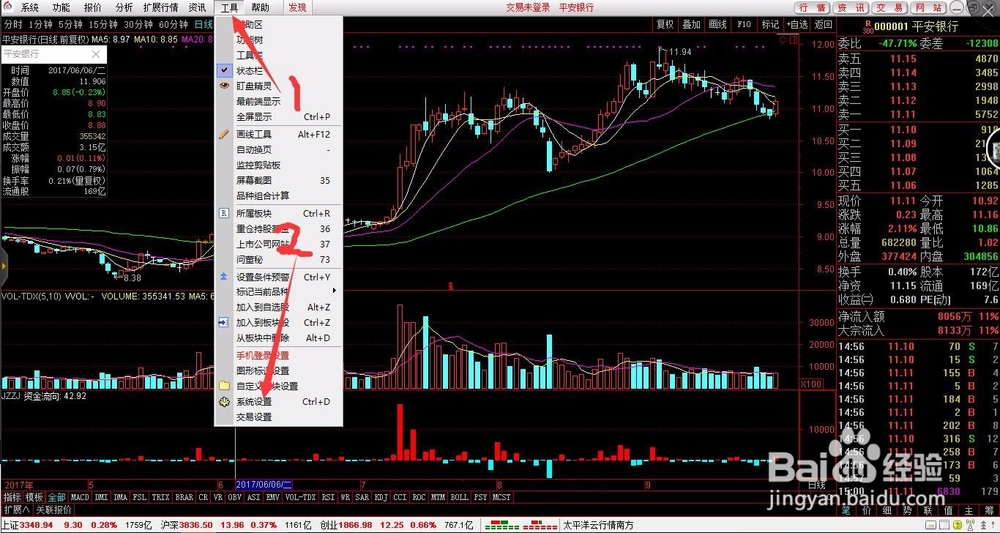Select the RSI indicator tab
Viewport: 1000px width, 533px height.
pyautogui.click(x=328, y=497)
